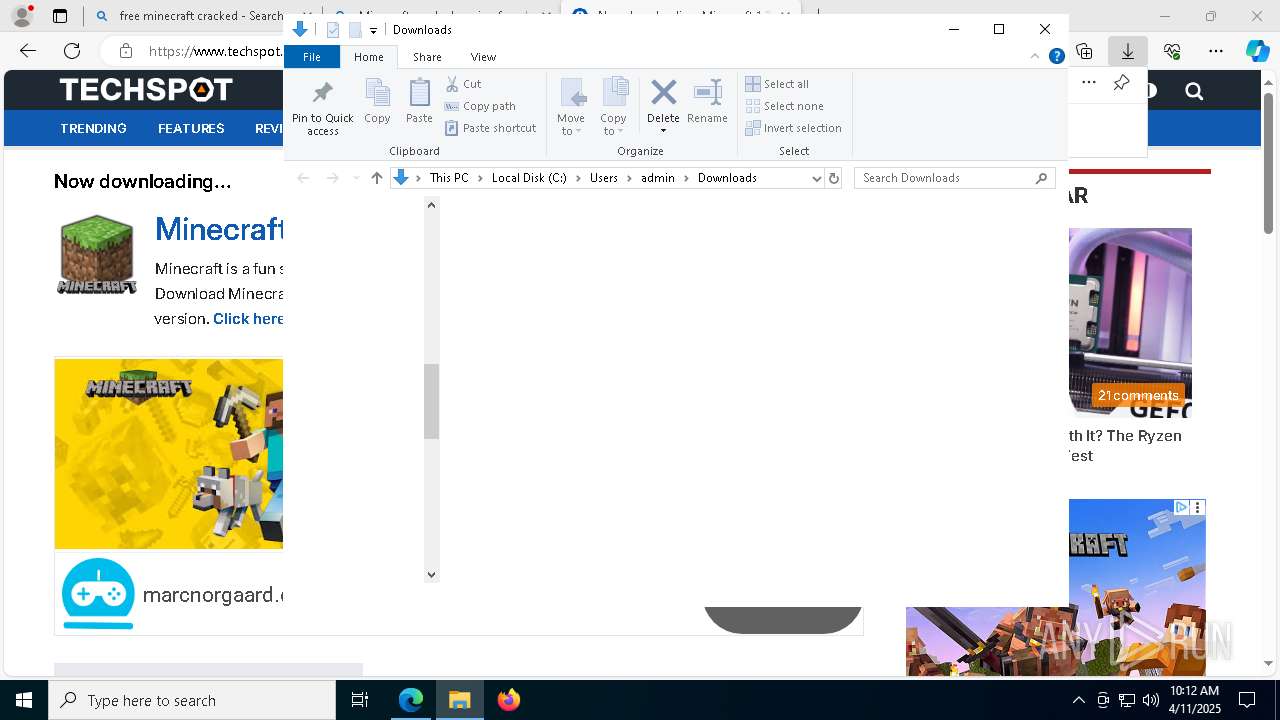Click the Minecraft title link

tap(219, 229)
